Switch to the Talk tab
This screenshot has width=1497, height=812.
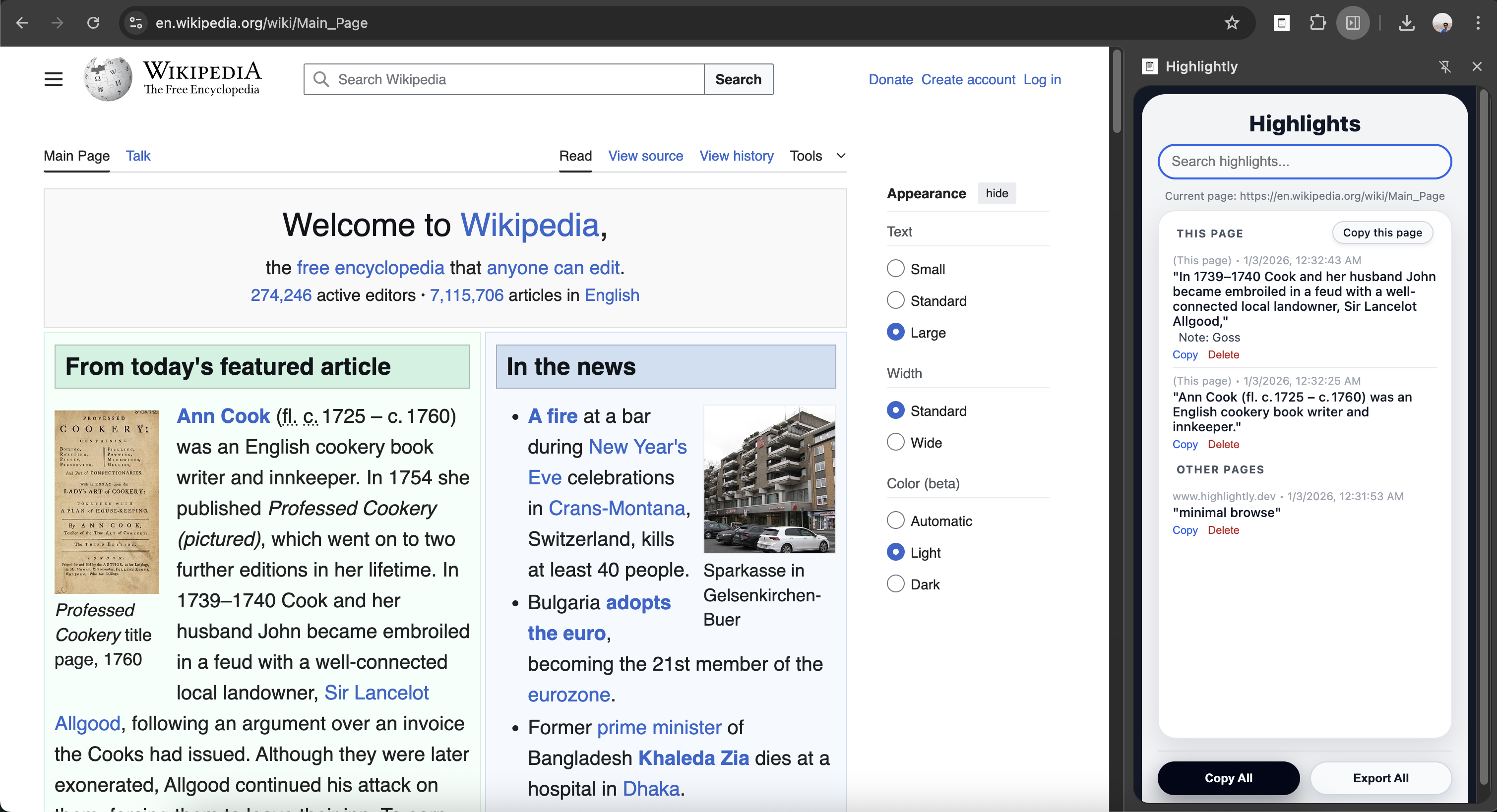tap(138, 156)
